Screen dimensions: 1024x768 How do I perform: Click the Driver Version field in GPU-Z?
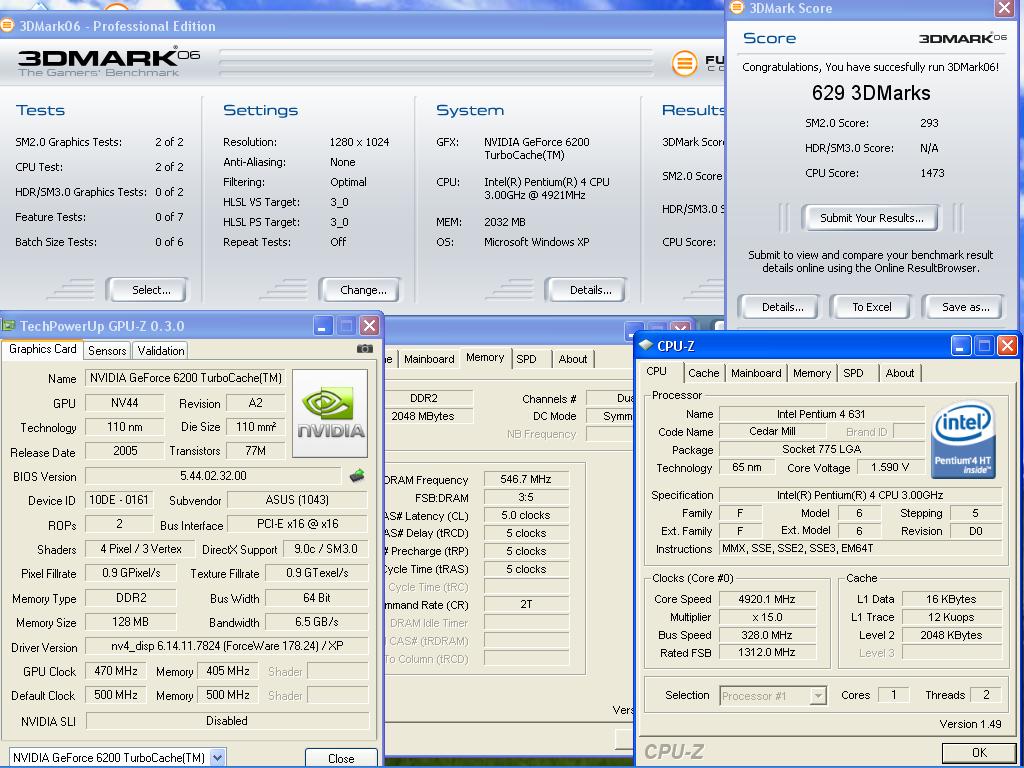click(x=227, y=647)
